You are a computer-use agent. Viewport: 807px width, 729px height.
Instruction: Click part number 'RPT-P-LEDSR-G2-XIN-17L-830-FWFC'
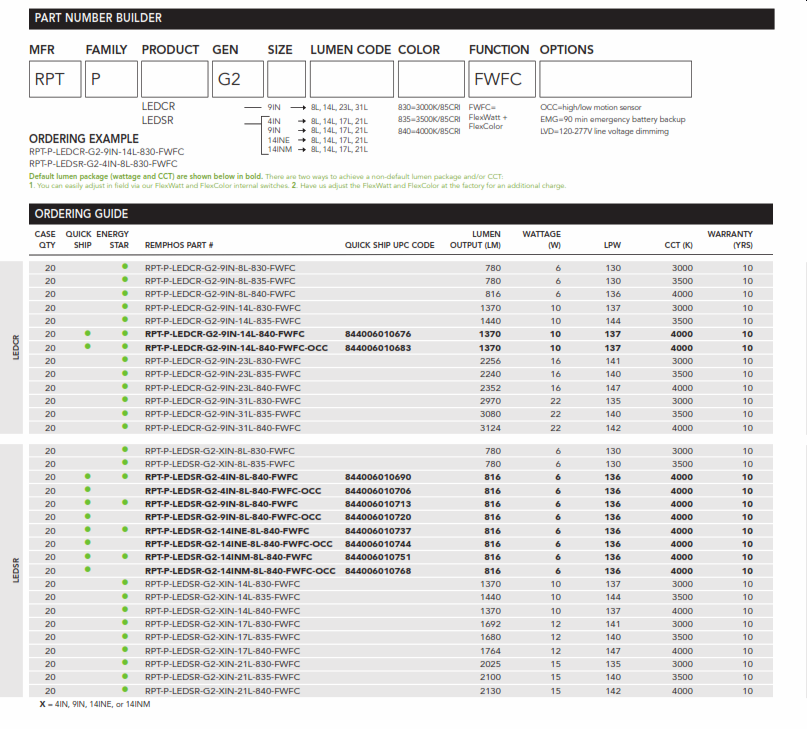coord(222,624)
